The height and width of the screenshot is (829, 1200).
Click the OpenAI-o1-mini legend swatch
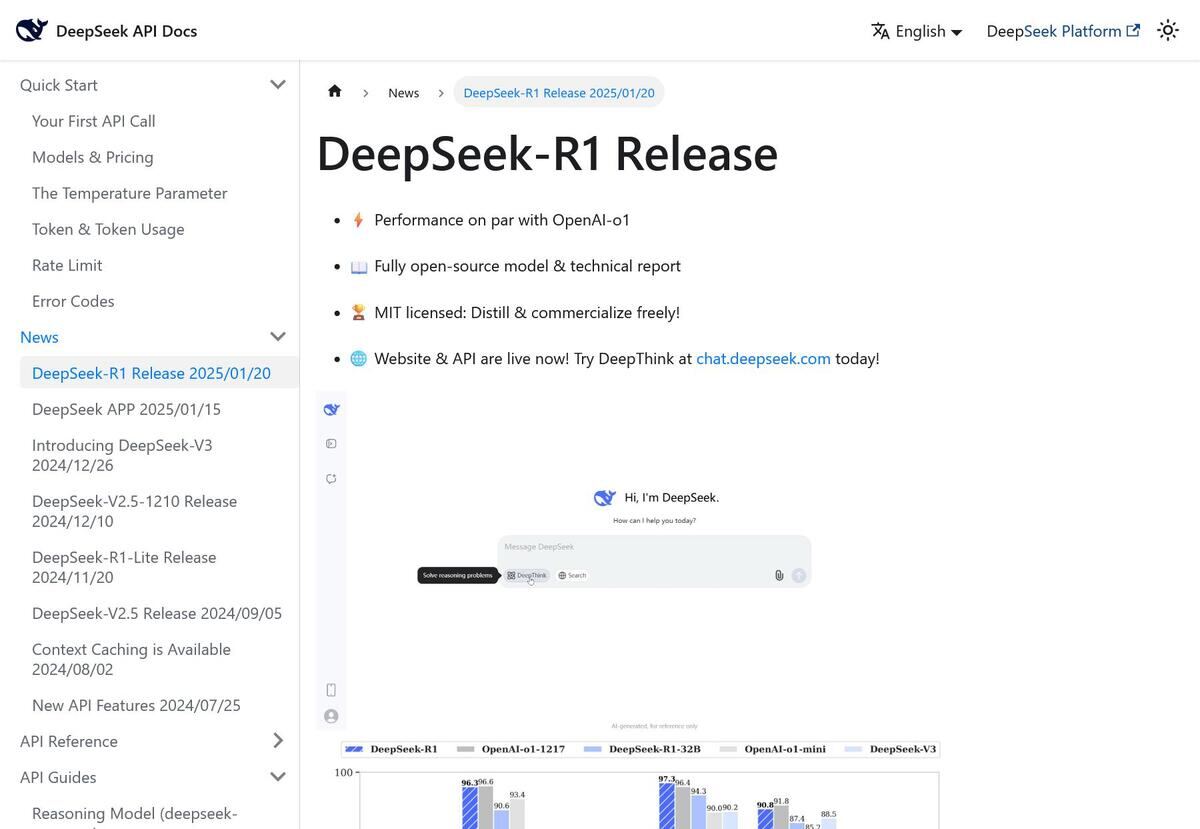pyautogui.click(x=728, y=749)
